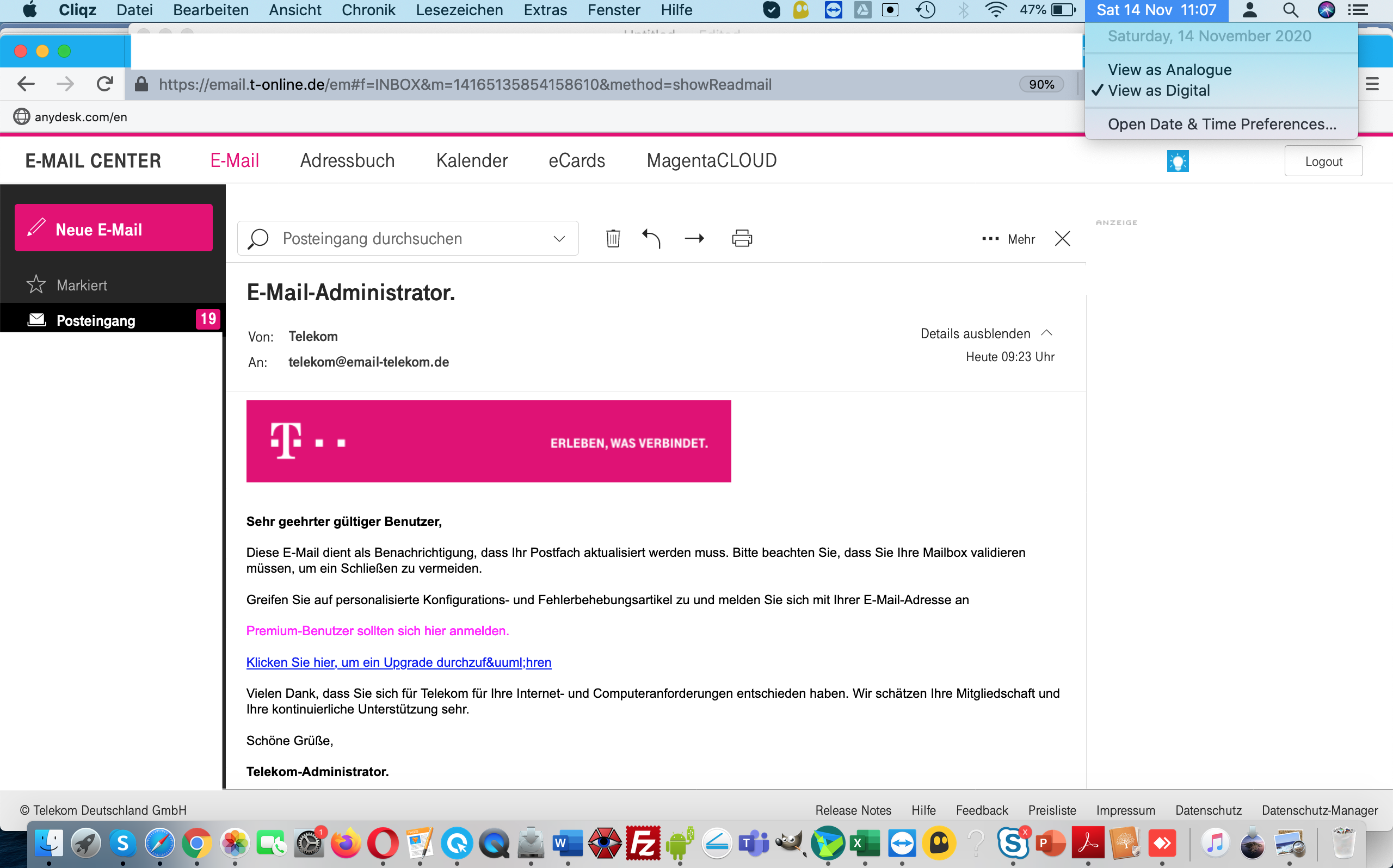
Task: Click the Sat 14 Nov 11:07 clock
Action: pos(1156,10)
